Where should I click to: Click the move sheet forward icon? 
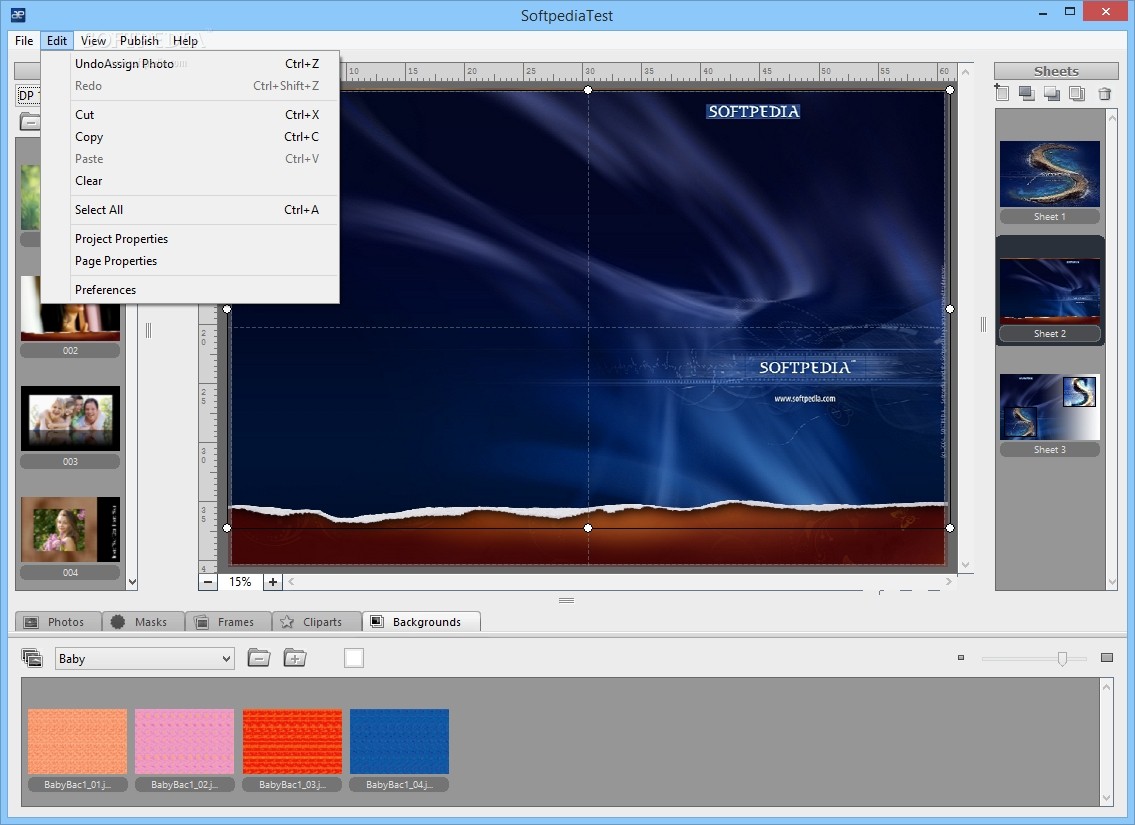pos(1026,93)
